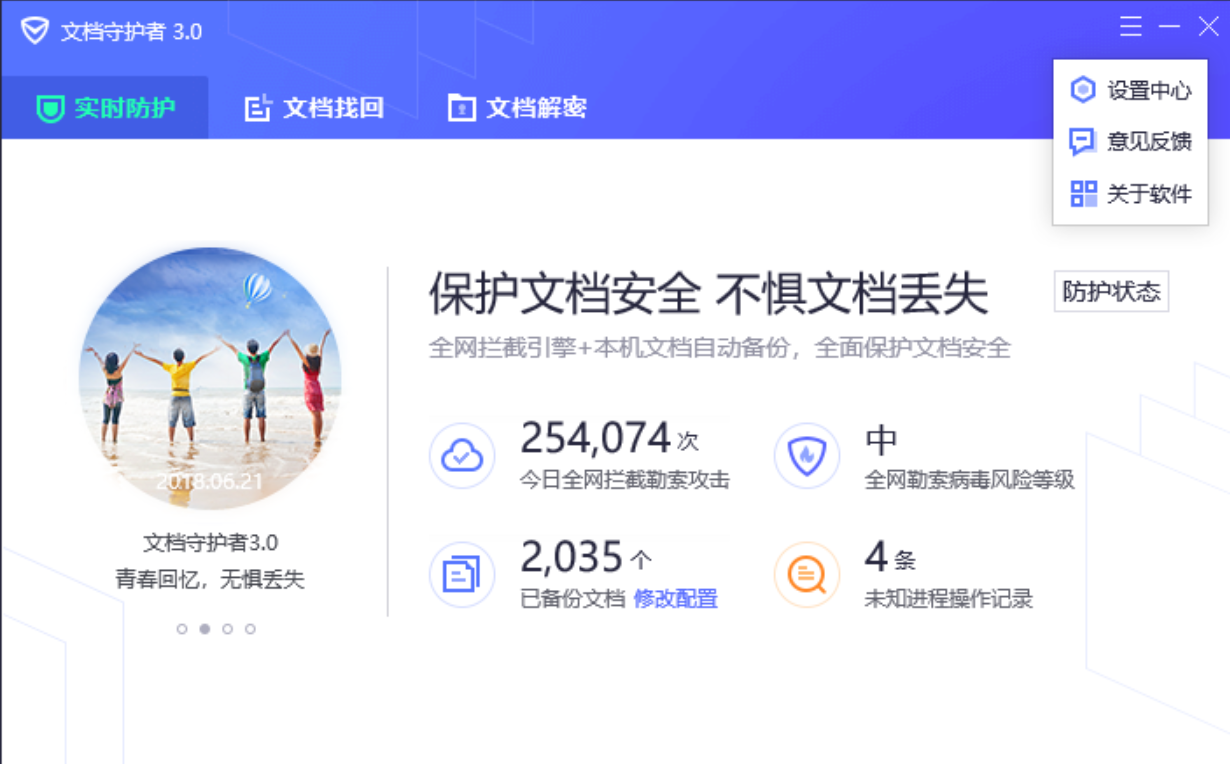Screen dimensions: 1230x764
Task: Click the orange magnifier icon for 未知进程操作记录
Action: (x=806, y=575)
